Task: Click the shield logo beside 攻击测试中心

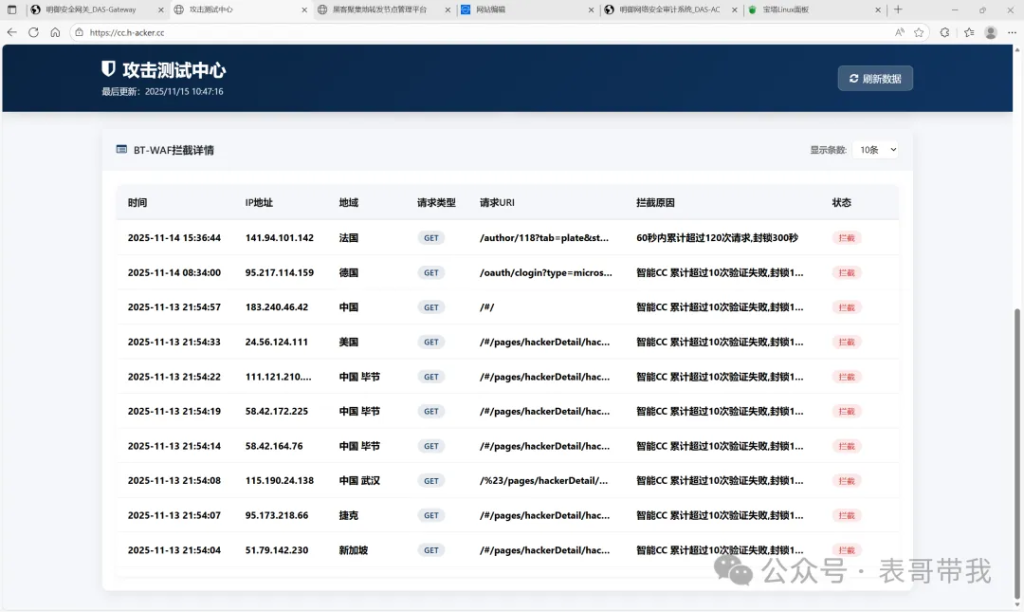Action: (109, 70)
